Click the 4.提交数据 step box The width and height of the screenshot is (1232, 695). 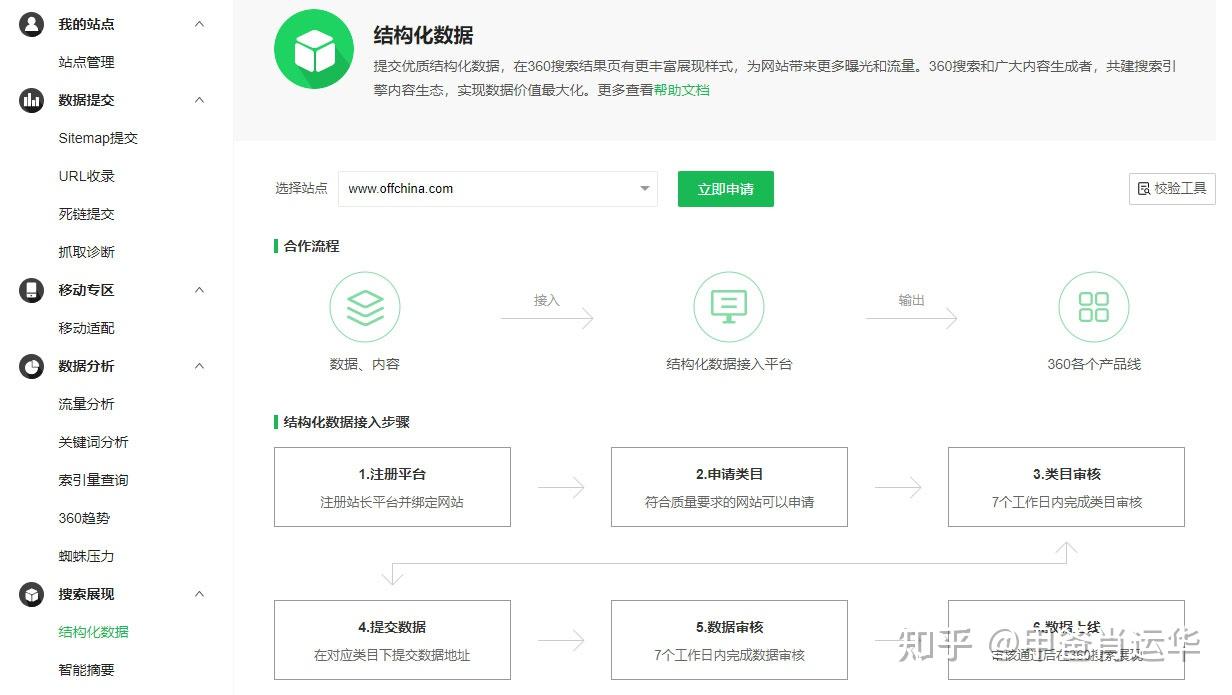(392, 640)
